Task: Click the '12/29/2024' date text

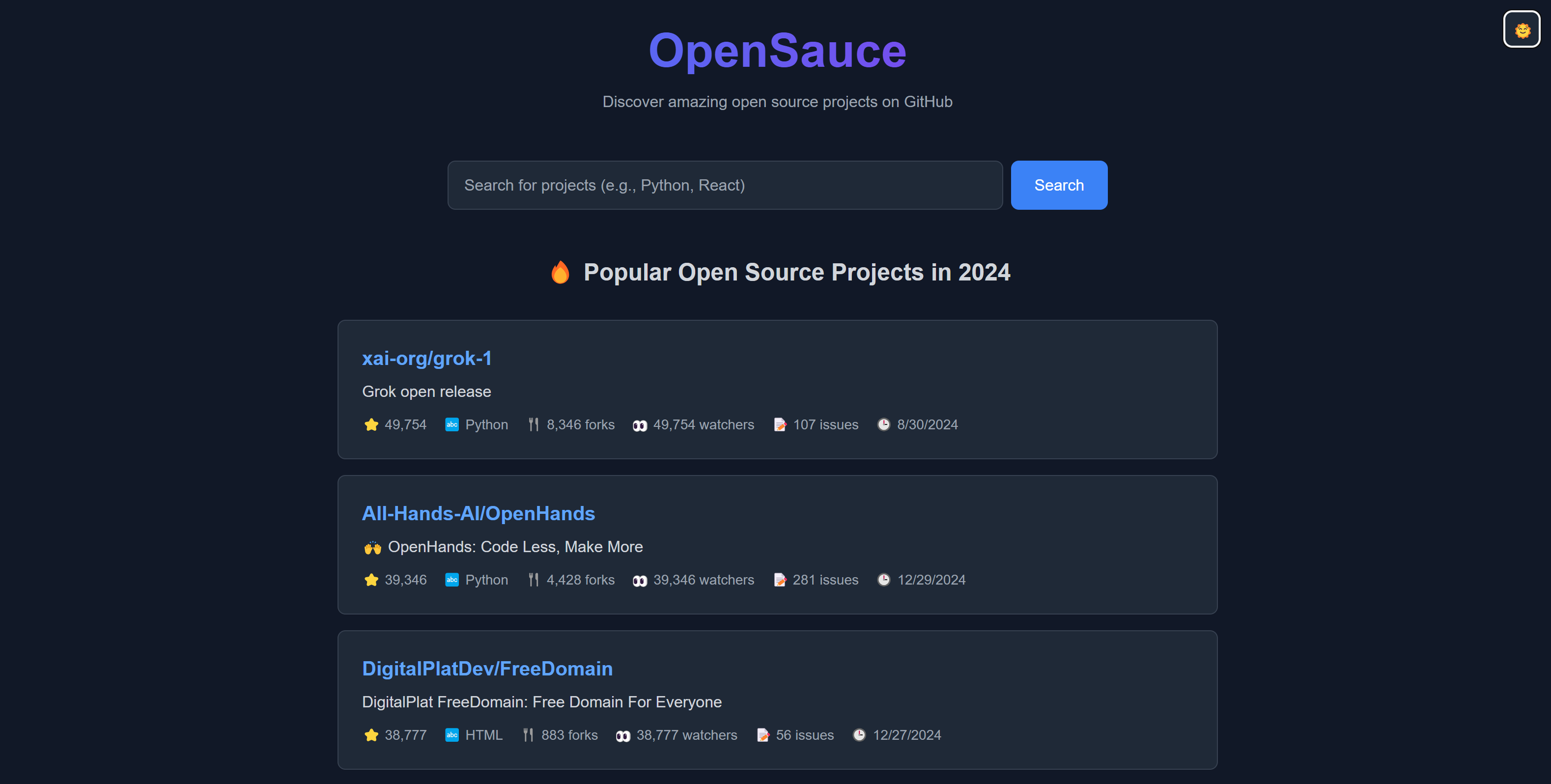Action: tap(931, 580)
